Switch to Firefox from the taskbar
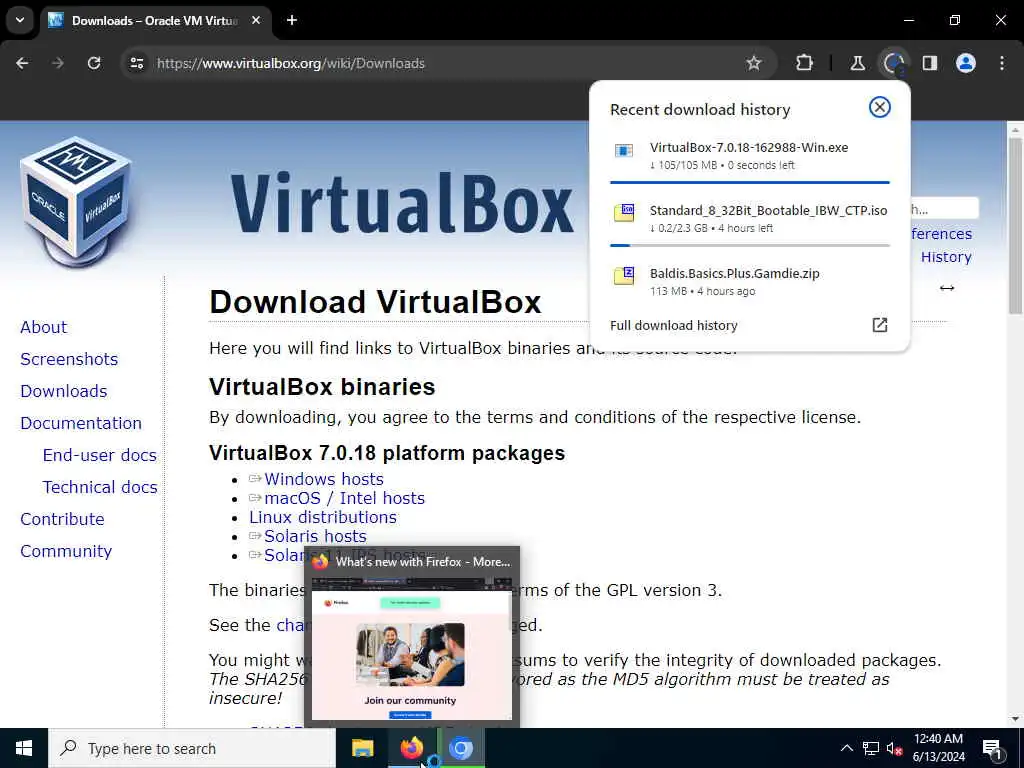This screenshot has width=1024, height=768. pyautogui.click(x=411, y=748)
